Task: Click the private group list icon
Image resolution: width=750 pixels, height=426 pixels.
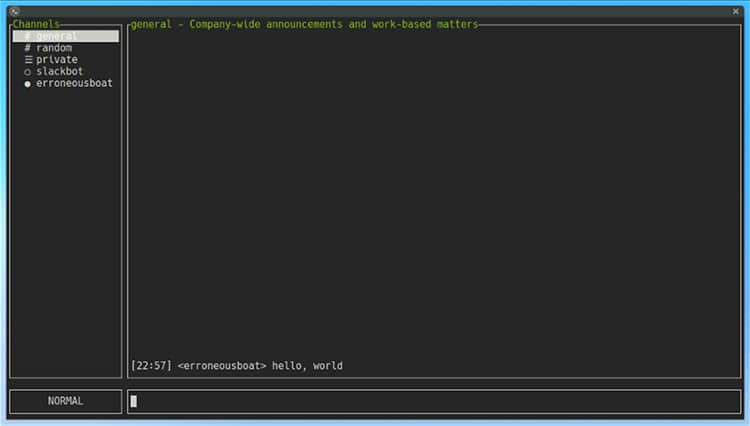Action: pyautogui.click(x=28, y=60)
